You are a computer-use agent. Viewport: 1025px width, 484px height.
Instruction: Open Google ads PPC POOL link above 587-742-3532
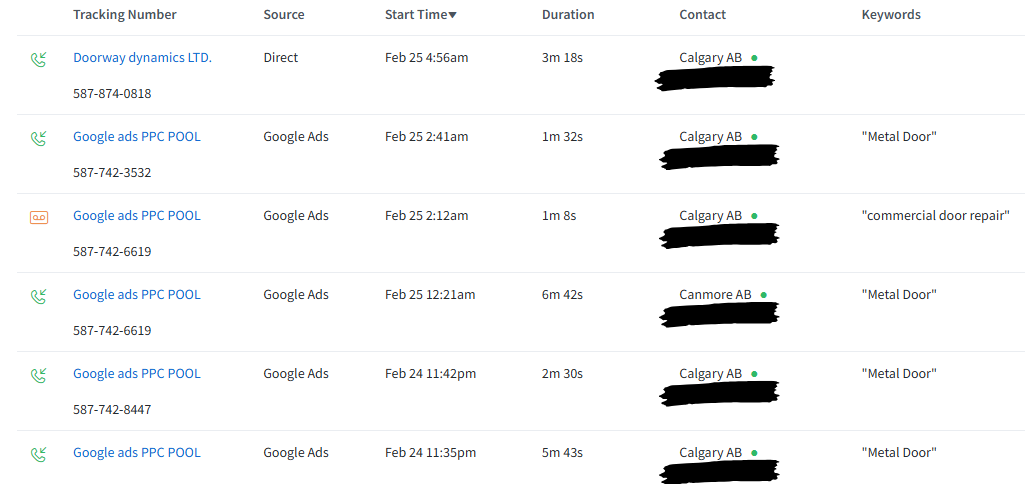137,137
